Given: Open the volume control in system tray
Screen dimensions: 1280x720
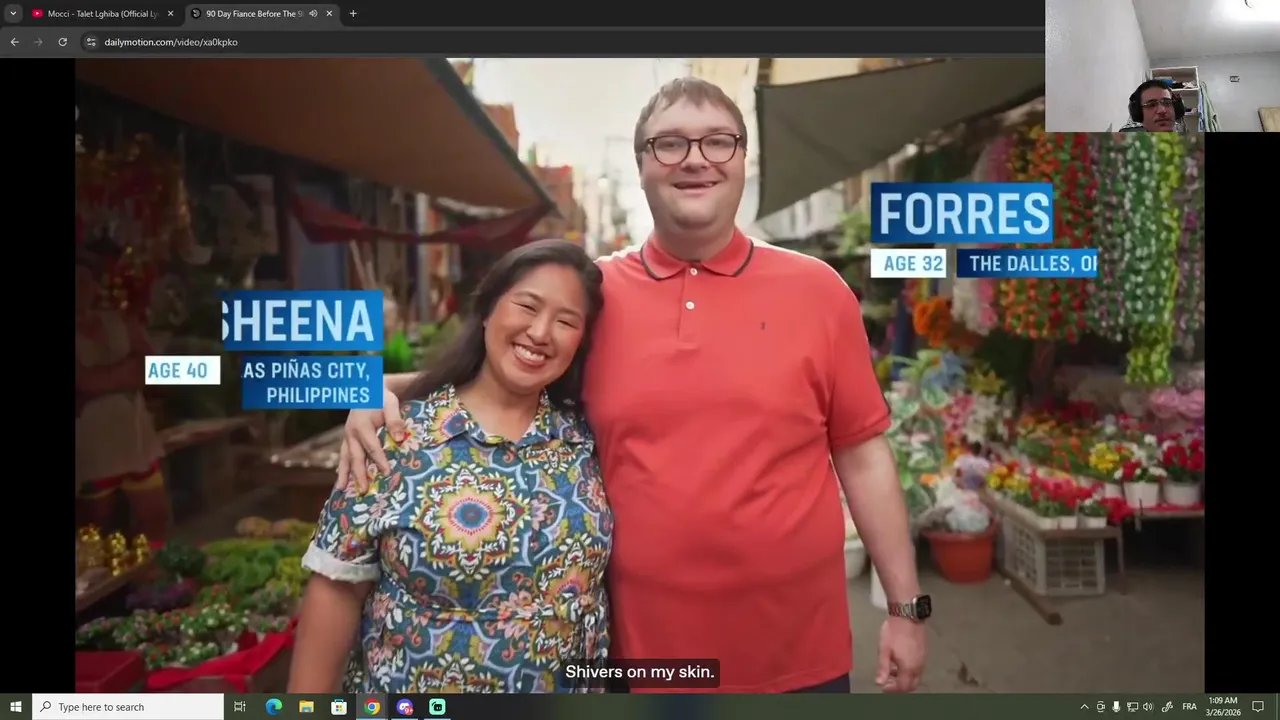Looking at the screenshot, I should coord(1148,707).
